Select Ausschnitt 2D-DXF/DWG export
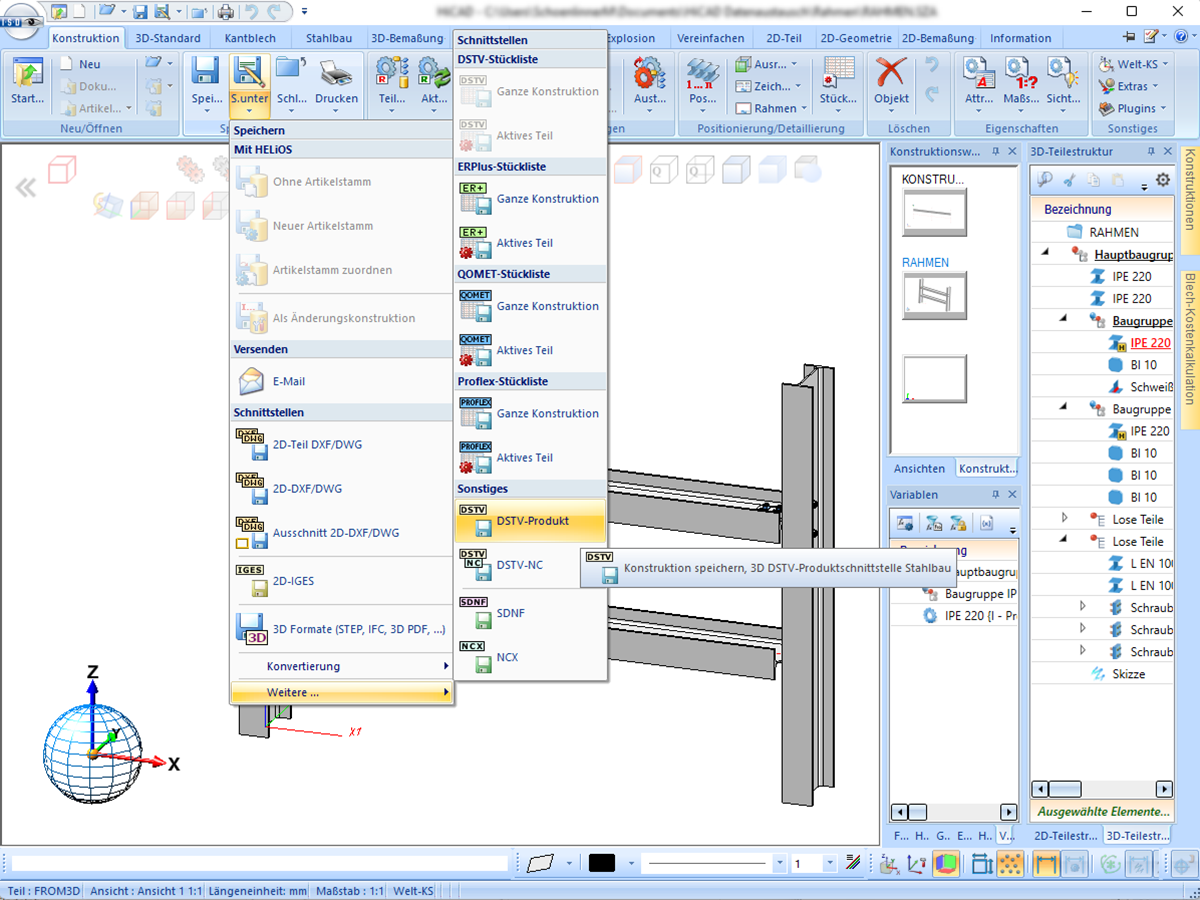 [341, 533]
